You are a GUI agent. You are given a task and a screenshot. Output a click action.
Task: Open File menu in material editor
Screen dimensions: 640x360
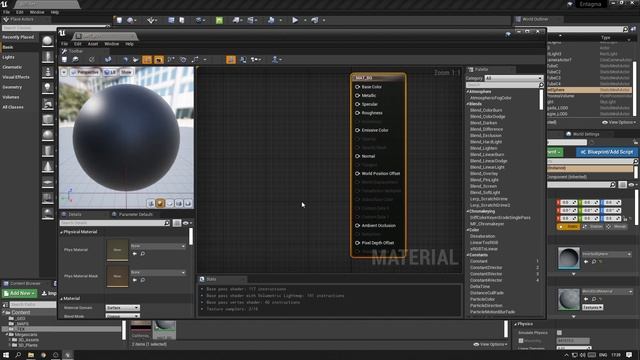coord(64,44)
